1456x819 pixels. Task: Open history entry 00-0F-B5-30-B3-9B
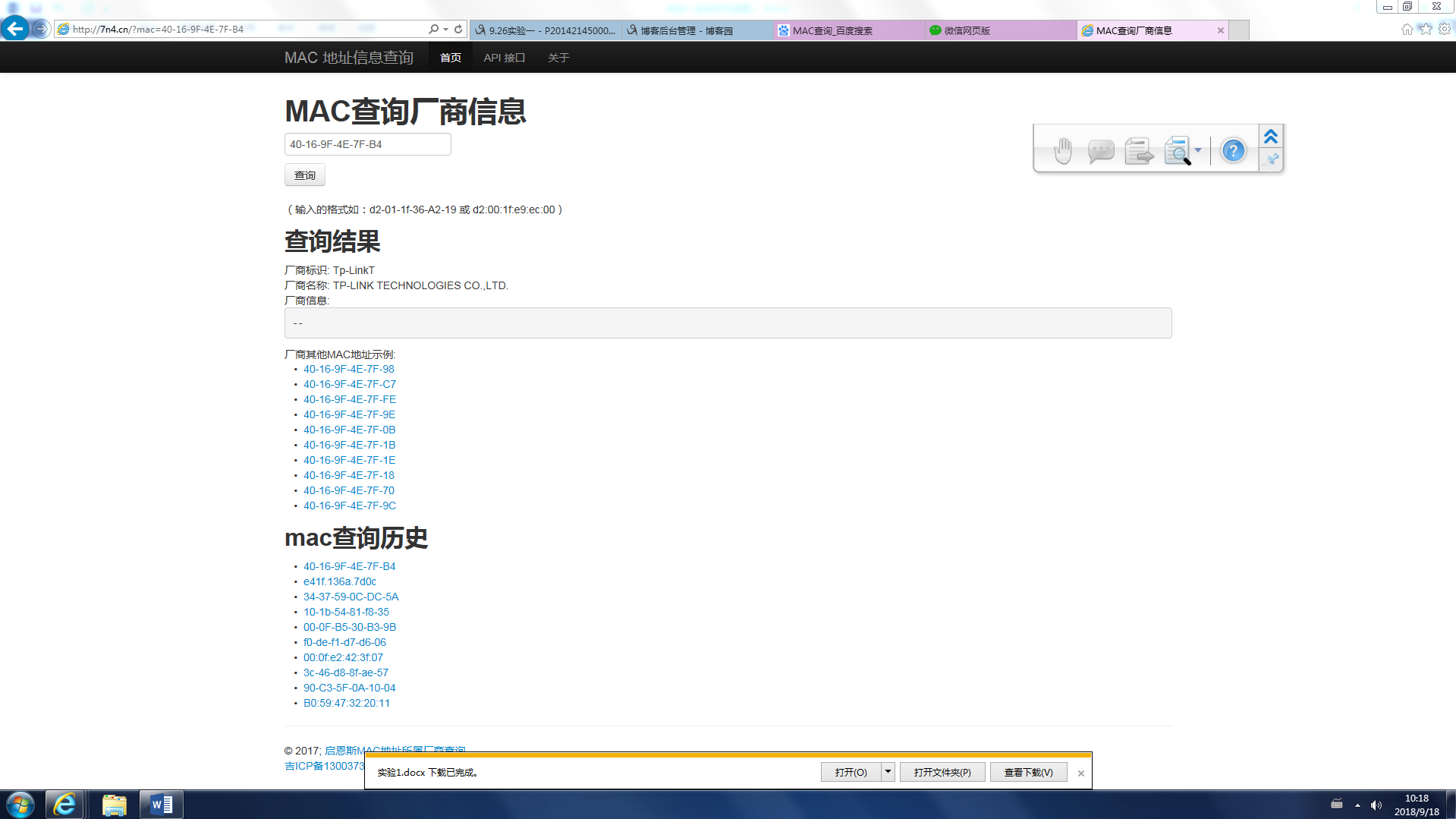point(350,628)
